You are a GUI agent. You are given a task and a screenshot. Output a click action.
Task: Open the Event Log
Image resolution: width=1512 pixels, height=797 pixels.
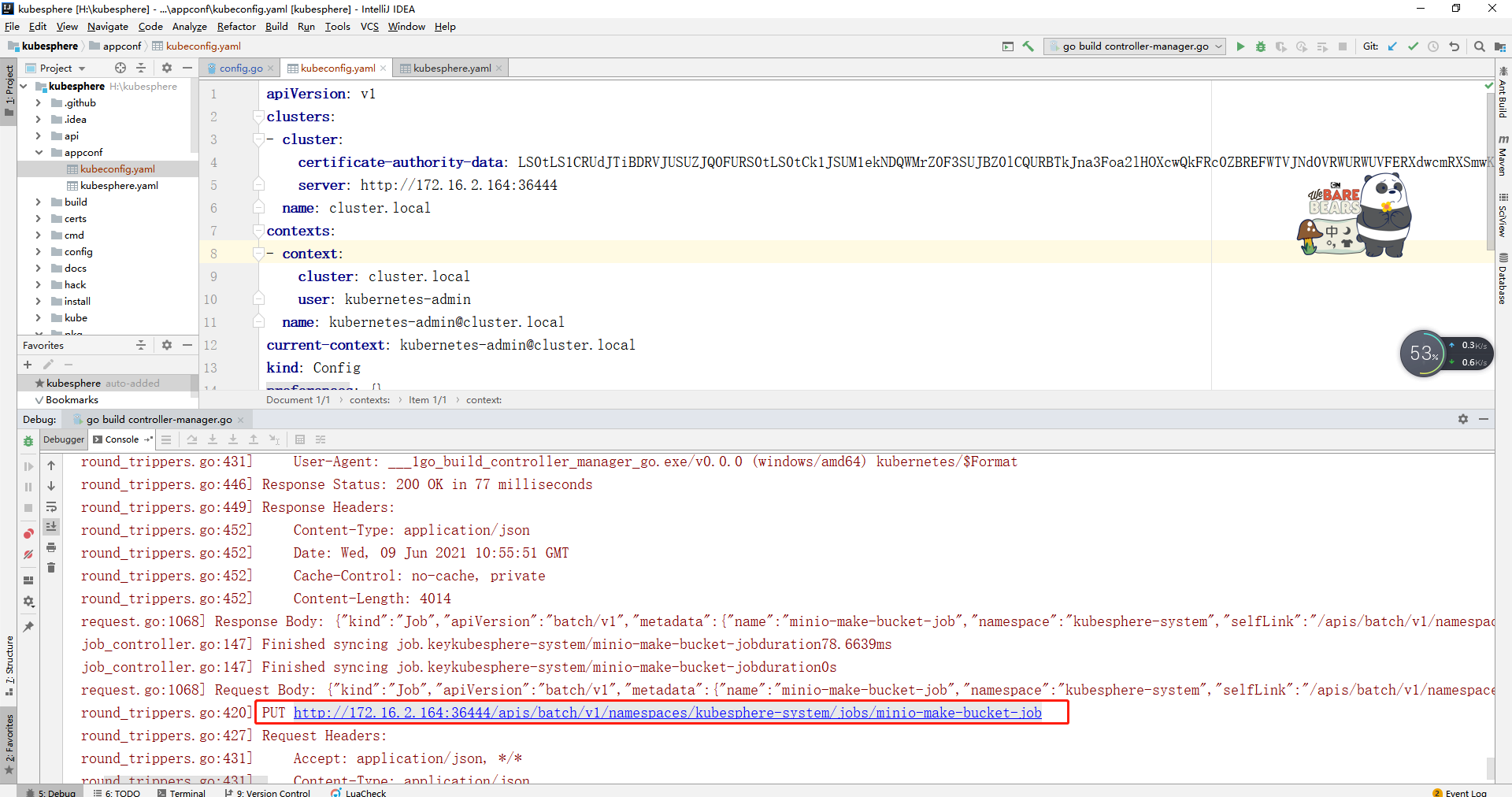click(x=1459, y=792)
